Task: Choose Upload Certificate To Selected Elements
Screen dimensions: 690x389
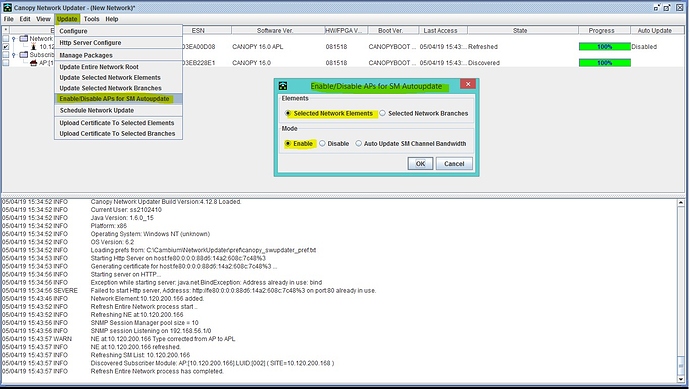Action: click(118, 123)
